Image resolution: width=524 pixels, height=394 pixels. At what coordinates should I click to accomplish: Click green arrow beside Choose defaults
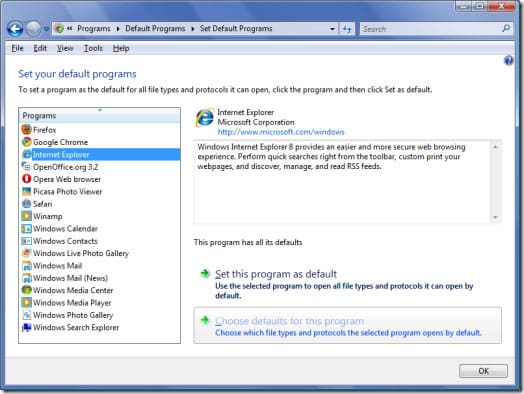point(205,320)
